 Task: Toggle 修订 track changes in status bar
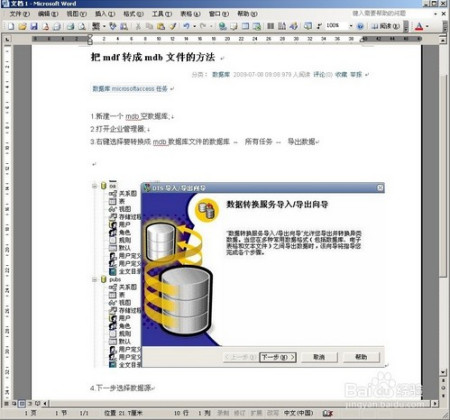pyautogui.click(x=239, y=413)
